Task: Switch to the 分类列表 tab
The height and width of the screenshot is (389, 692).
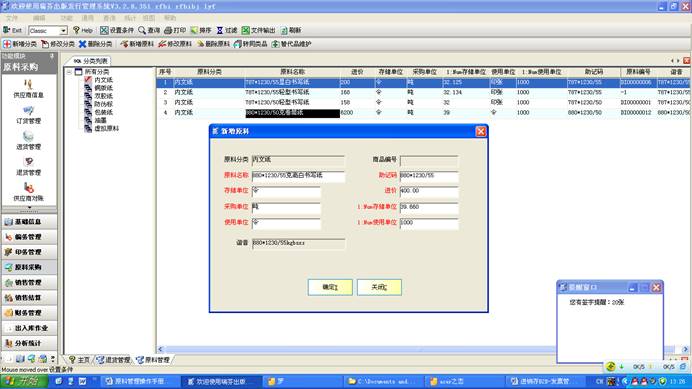Action: (91, 61)
